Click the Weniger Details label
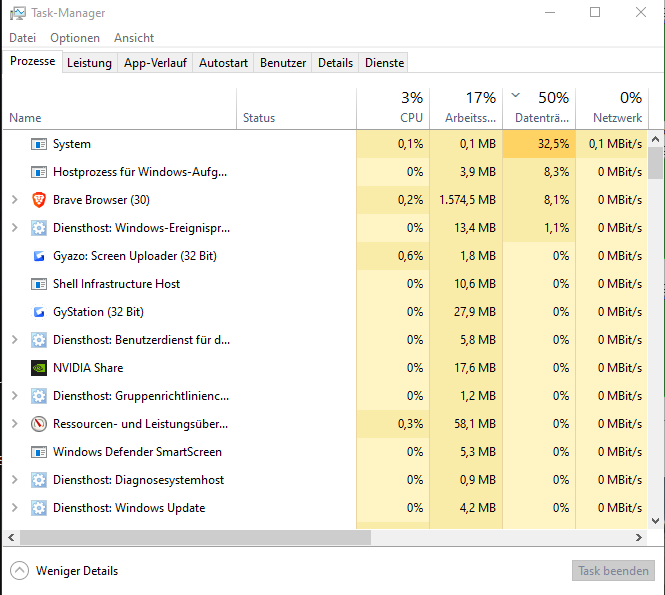Screen dimensions: 665x595 pos(77,571)
